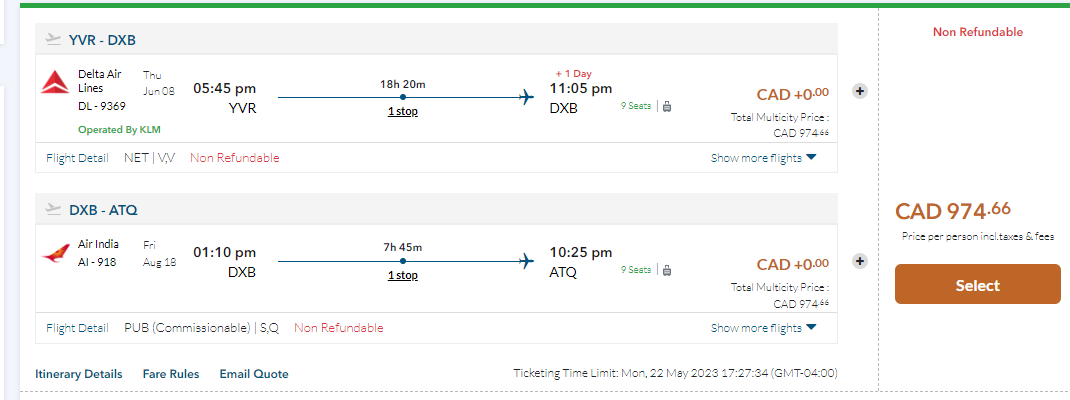Open the Itinerary Details tab
This screenshot has height=400, width=1070.
pyautogui.click(x=79, y=374)
